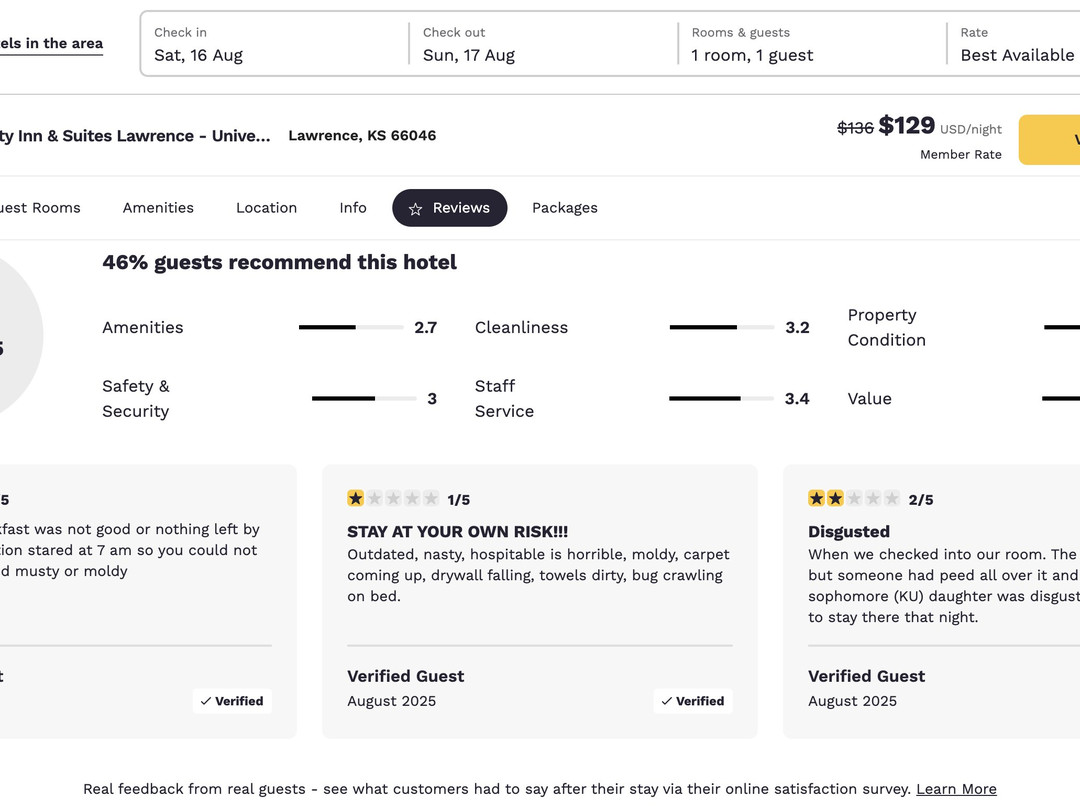Click the Learn More link

coord(956,789)
